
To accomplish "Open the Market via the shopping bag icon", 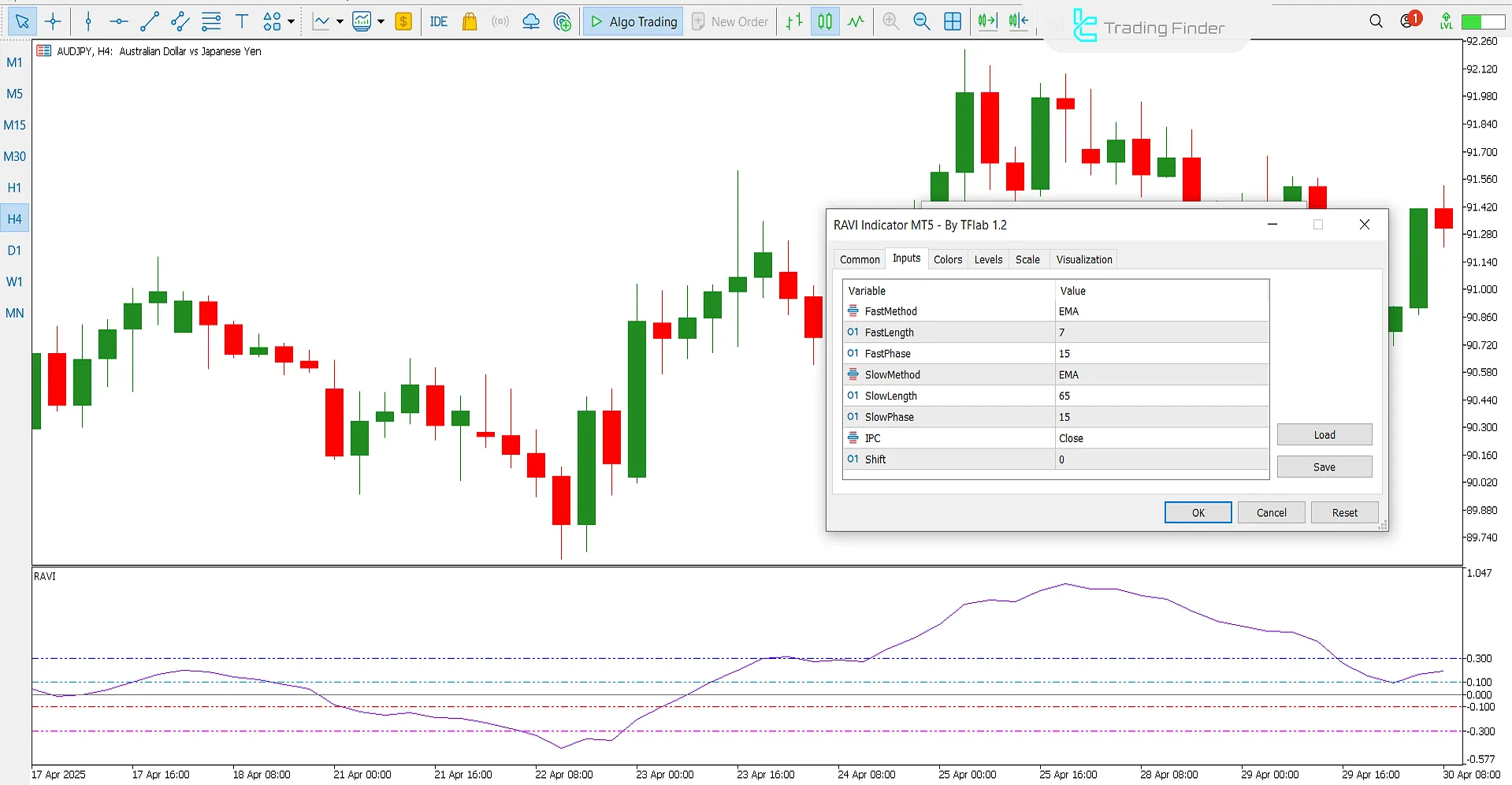I will (x=470, y=21).
